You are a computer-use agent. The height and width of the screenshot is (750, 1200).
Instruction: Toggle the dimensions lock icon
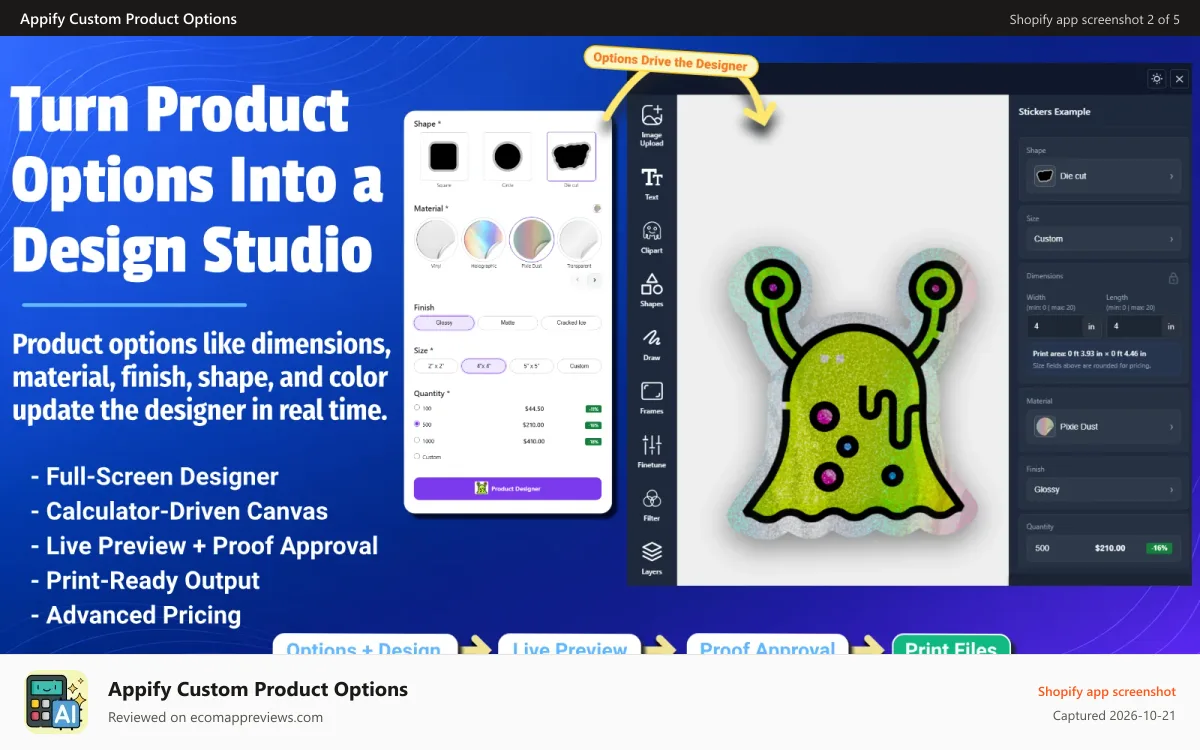pos(1174,278)
